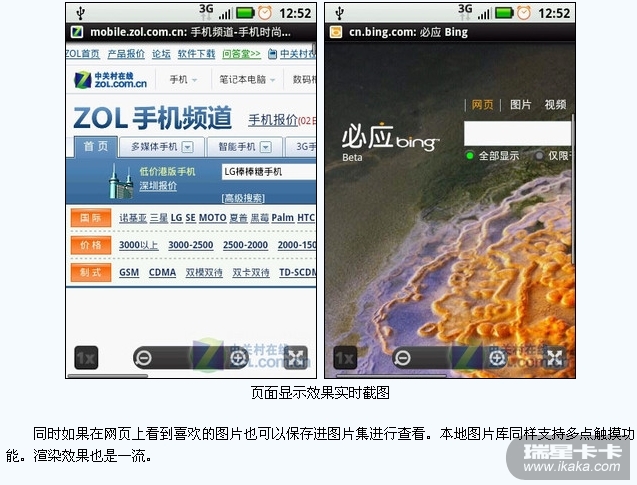Select 网页 tab on Bing
Screen dimensions: 637x485
(x=482, y=105)
